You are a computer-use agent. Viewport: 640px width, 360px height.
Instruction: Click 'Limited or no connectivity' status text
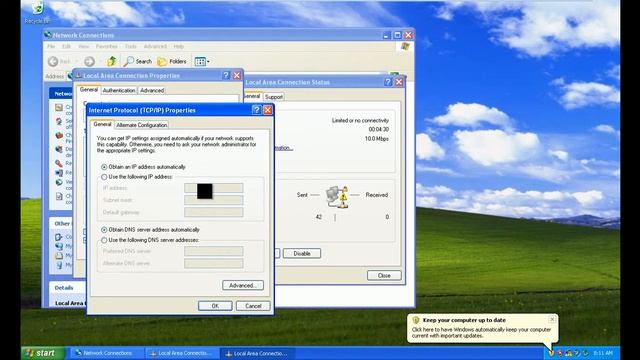tap(360, 120)
